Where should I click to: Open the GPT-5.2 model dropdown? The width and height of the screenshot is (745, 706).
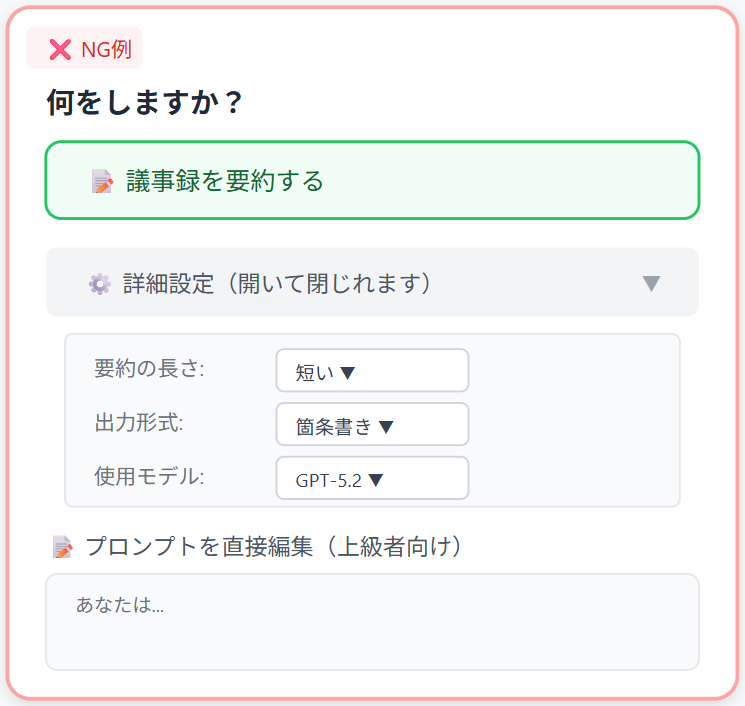371,479
